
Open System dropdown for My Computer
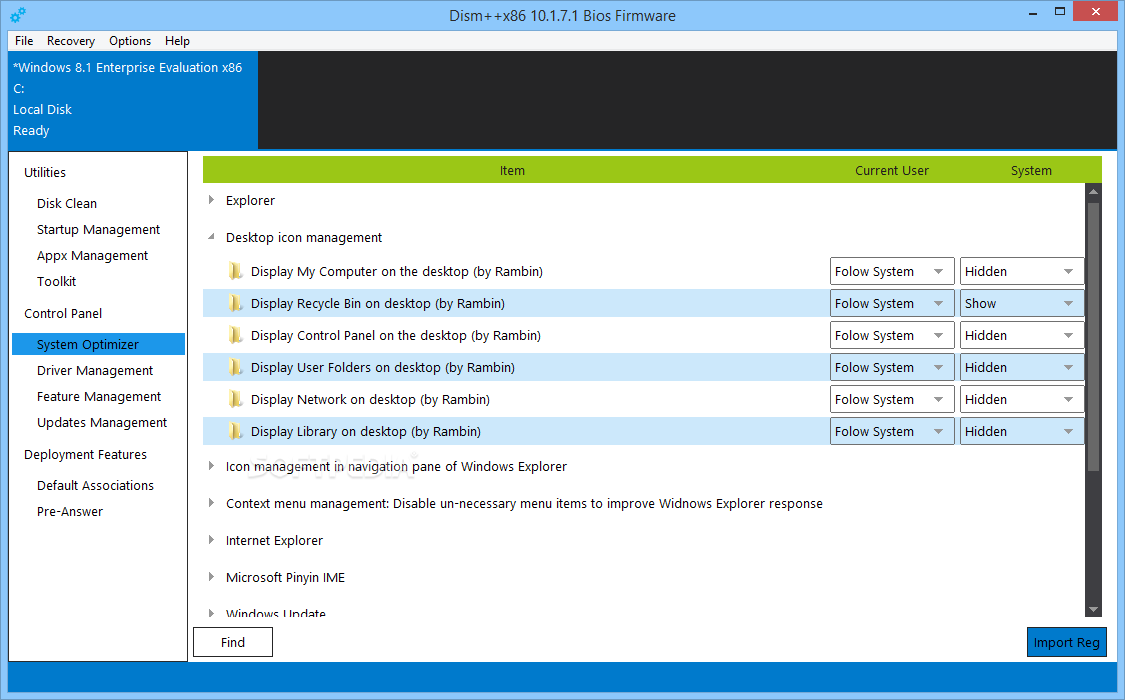tap(1022, 271)
